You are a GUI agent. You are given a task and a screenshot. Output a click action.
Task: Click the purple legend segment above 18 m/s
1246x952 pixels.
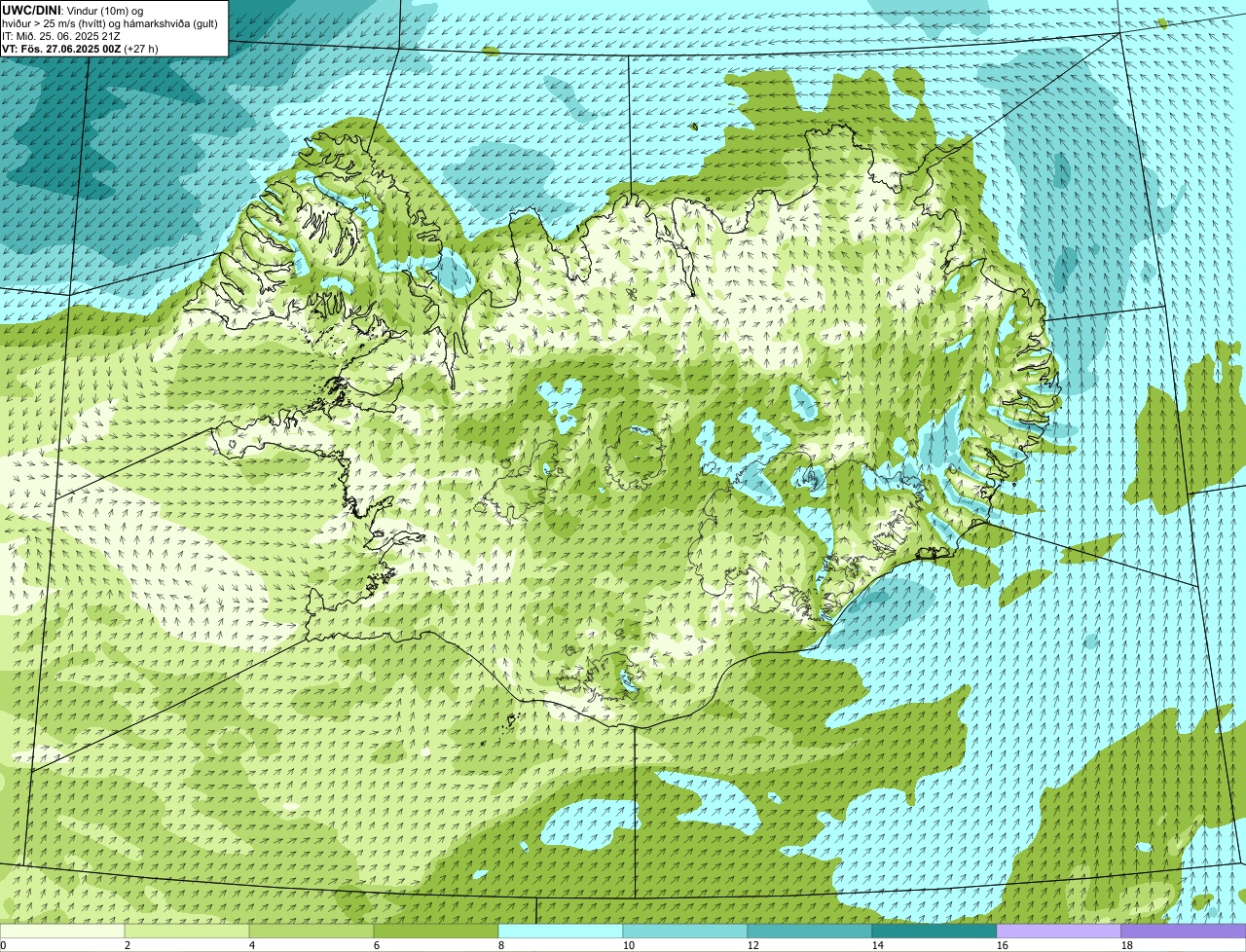pos(1184,932)
